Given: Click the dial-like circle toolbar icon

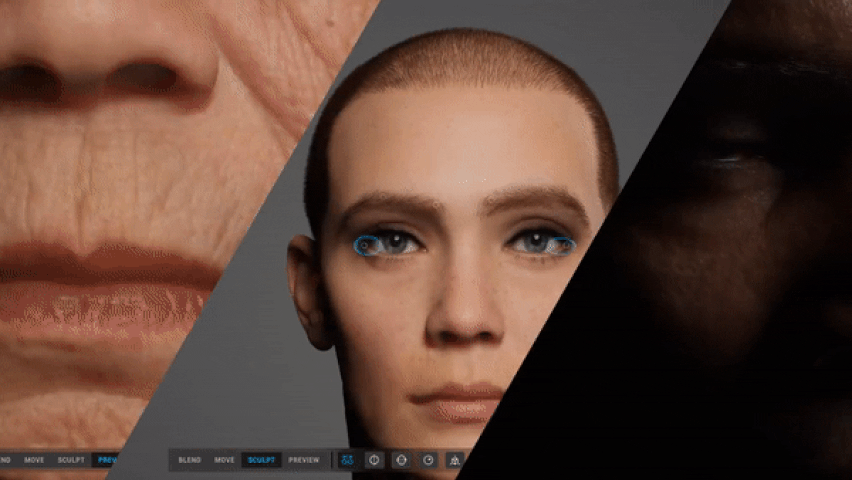Looking at the screenshot, I should 428,460.
